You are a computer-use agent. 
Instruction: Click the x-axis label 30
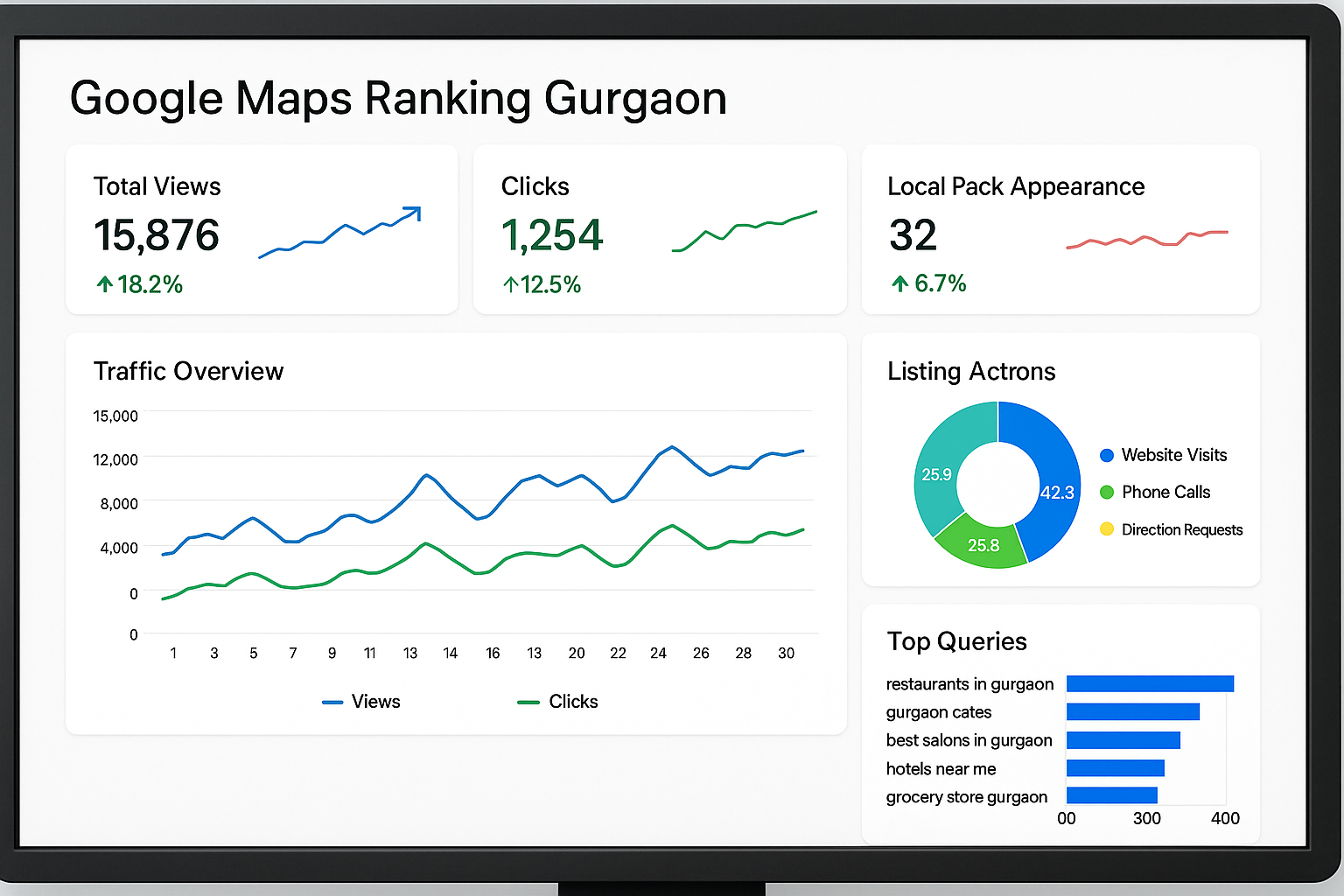[x=787, y=654]
